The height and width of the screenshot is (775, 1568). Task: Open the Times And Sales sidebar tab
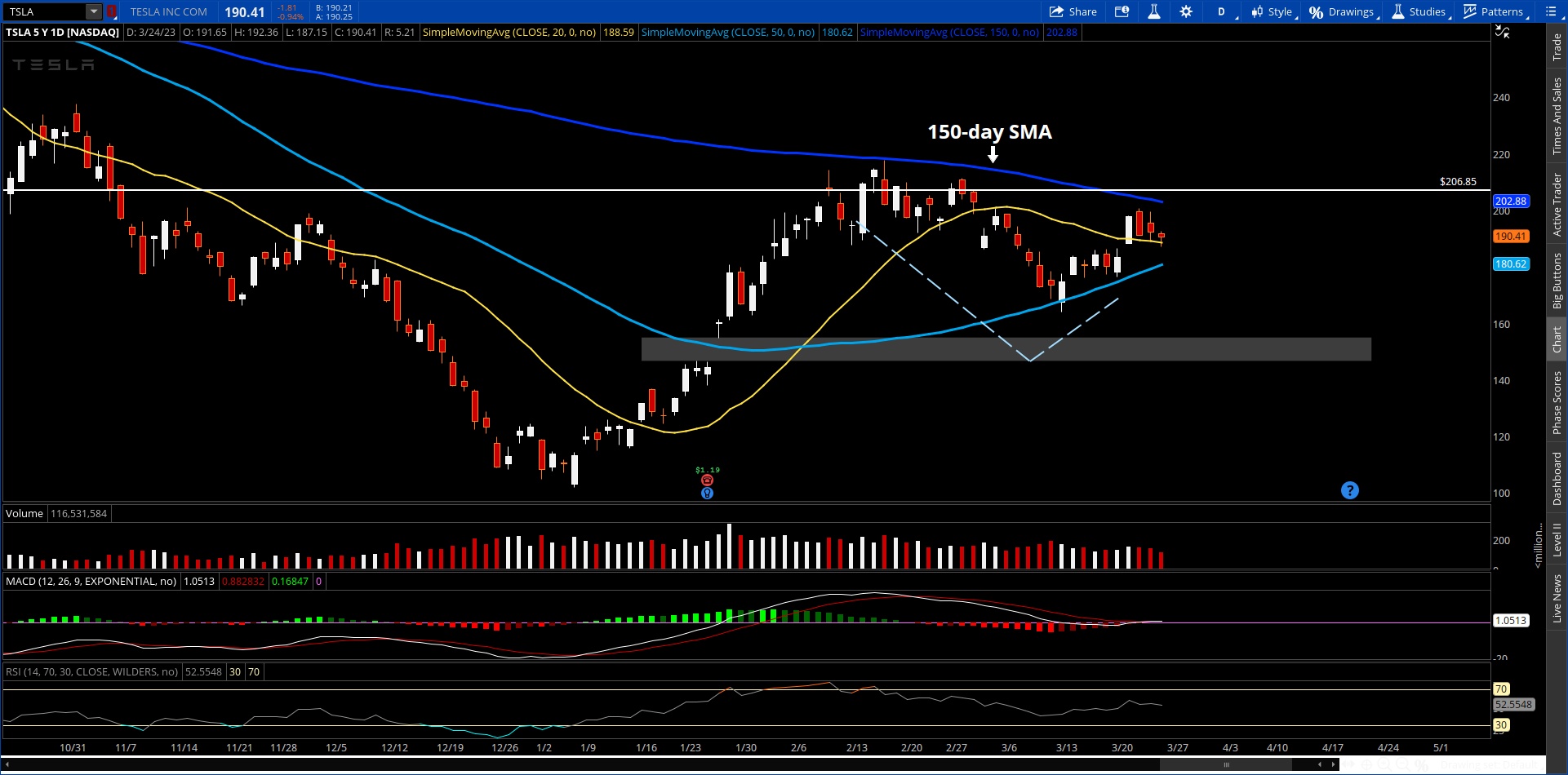pos(1557,116)
